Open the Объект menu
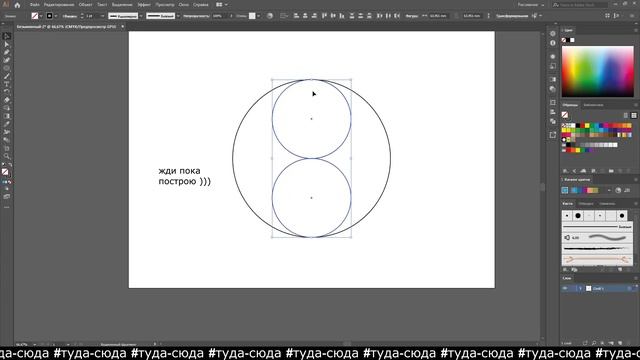640x360 pixels. [x=85, y=5]
